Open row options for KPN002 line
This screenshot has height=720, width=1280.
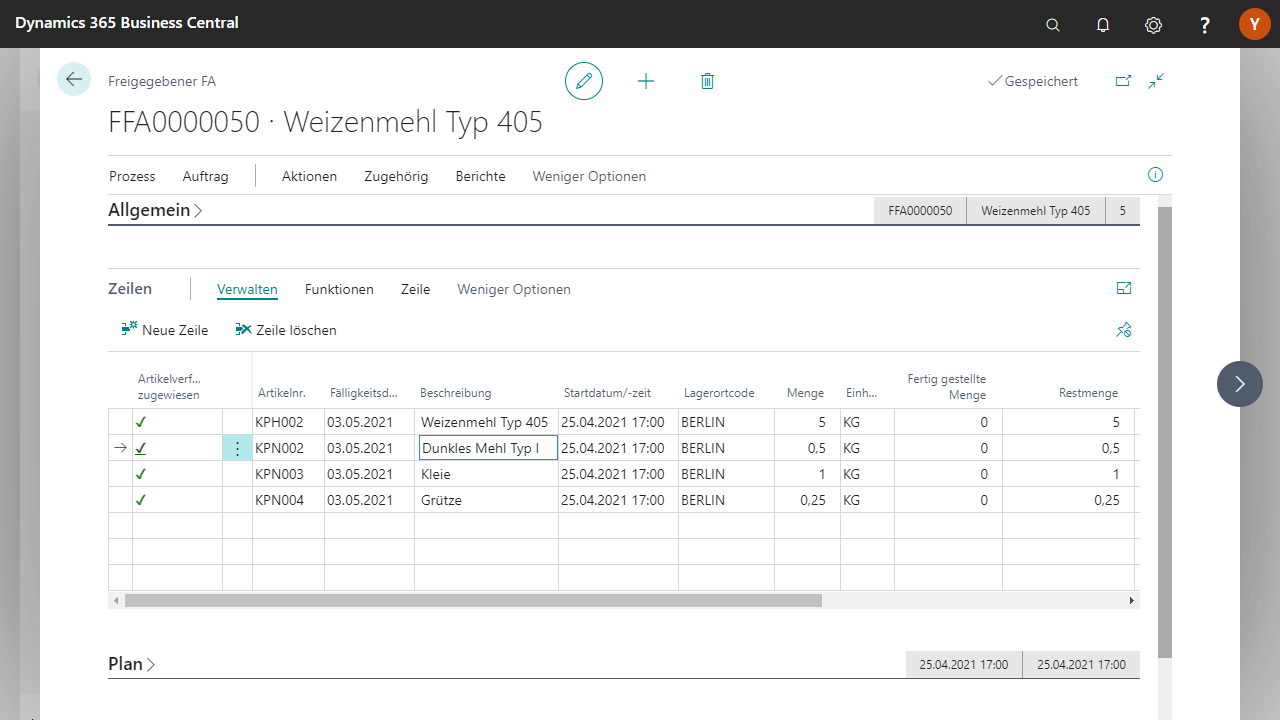[x=237, y=448]
